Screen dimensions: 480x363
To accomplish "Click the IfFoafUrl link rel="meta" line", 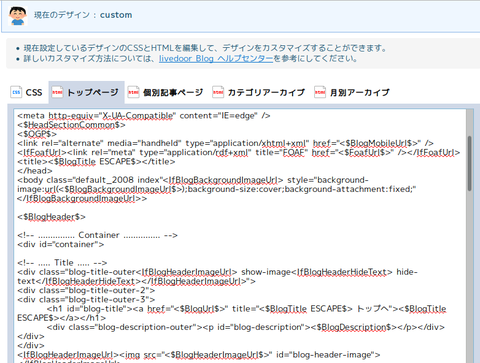I will point(239,153).
